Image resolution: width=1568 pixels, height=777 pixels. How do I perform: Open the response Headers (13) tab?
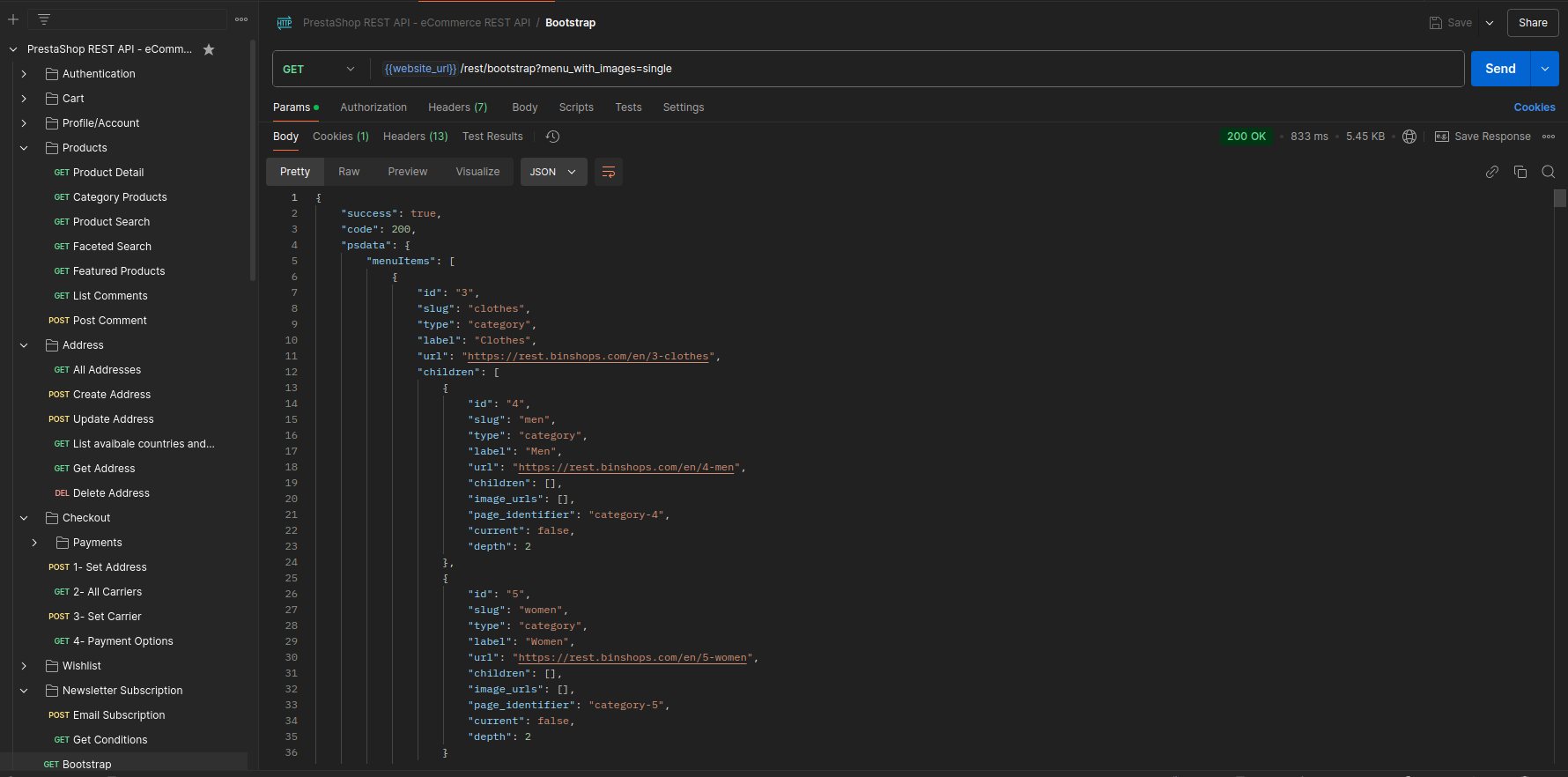(x=415, y=137)
